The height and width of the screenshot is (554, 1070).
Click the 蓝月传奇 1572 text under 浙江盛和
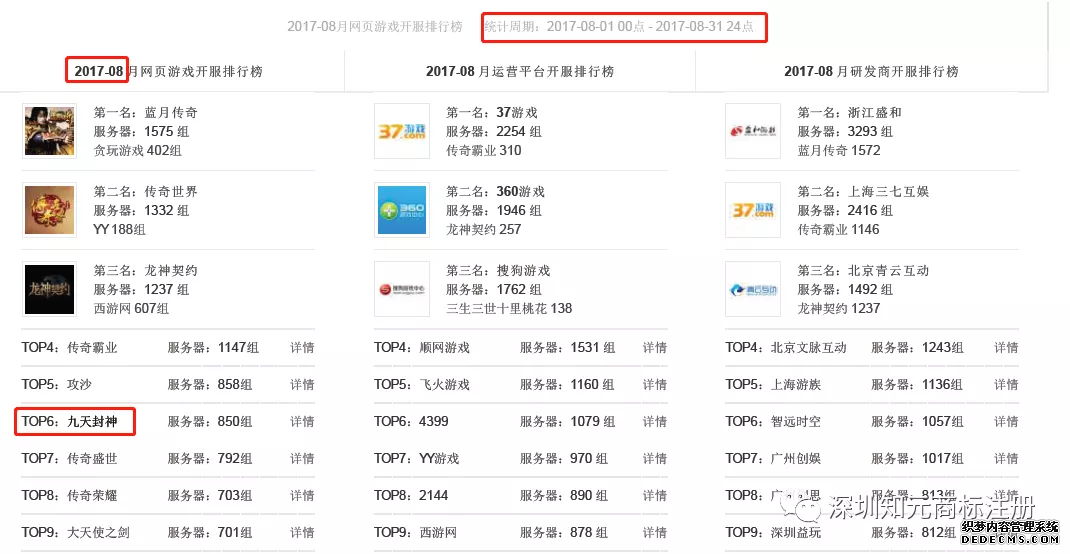[839, 151]
